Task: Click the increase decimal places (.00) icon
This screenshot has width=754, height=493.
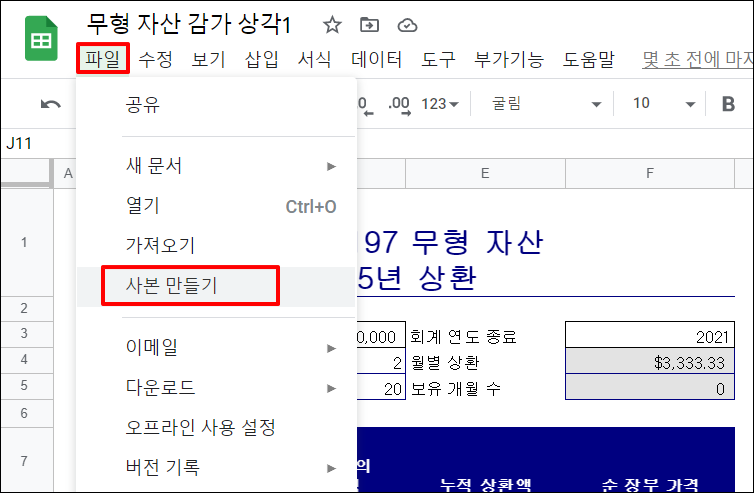Action: click(398, 104)
